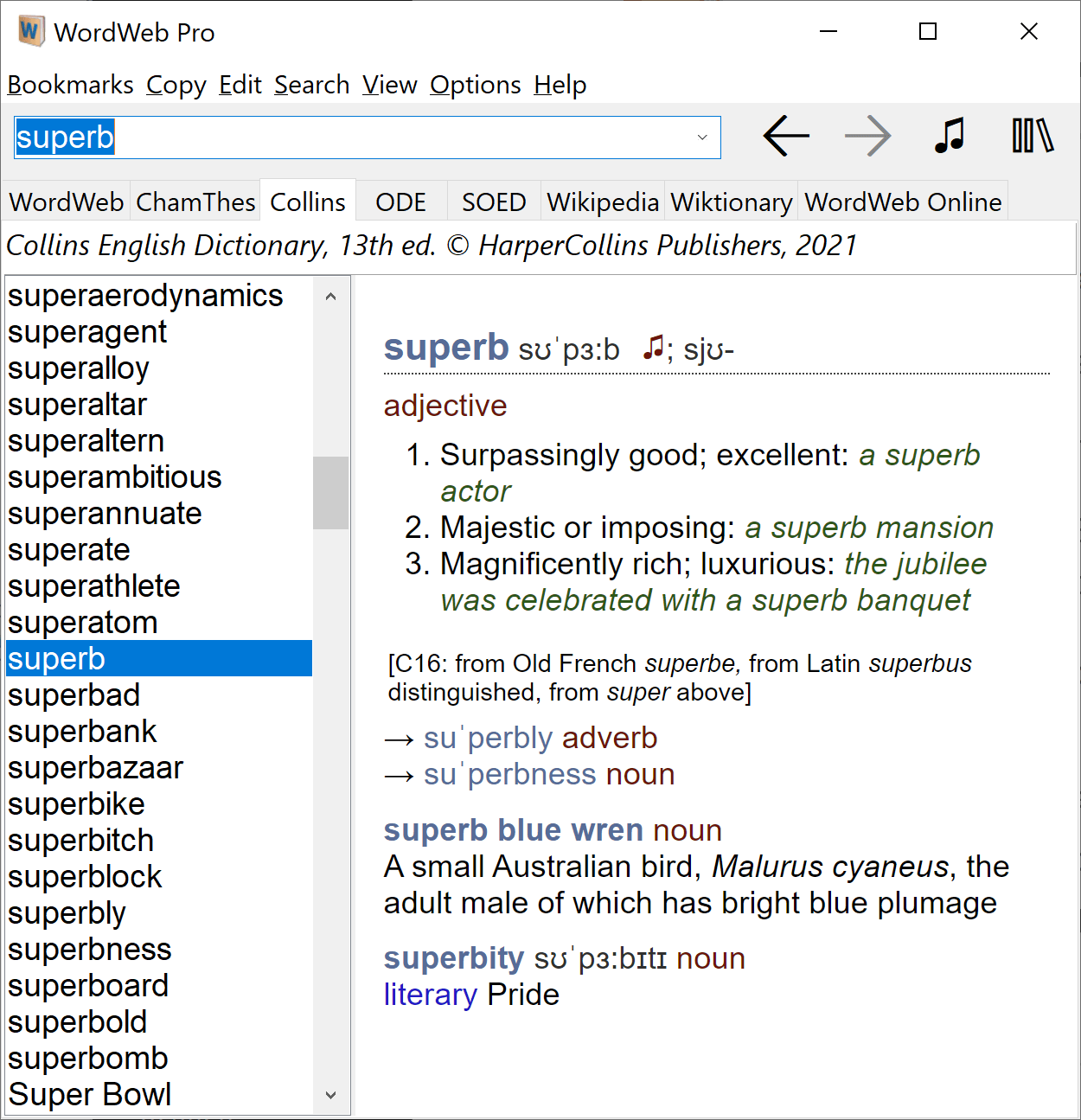This screenshot has height=1120, width=1081.
Task: Click the scroll-up arrow on the word list
Action: coord(330,296)
